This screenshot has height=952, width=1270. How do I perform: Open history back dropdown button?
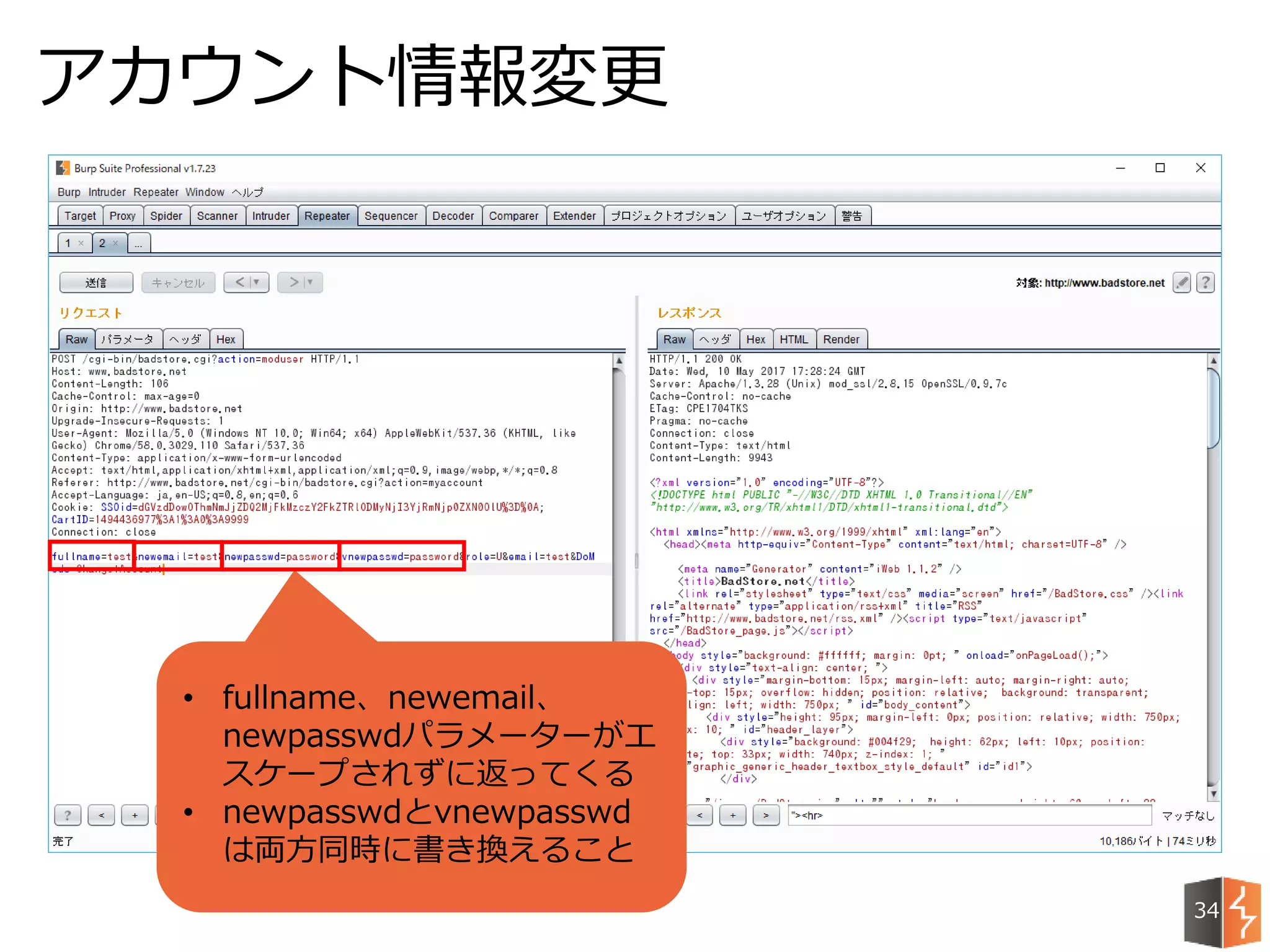[x=246, y=283]
